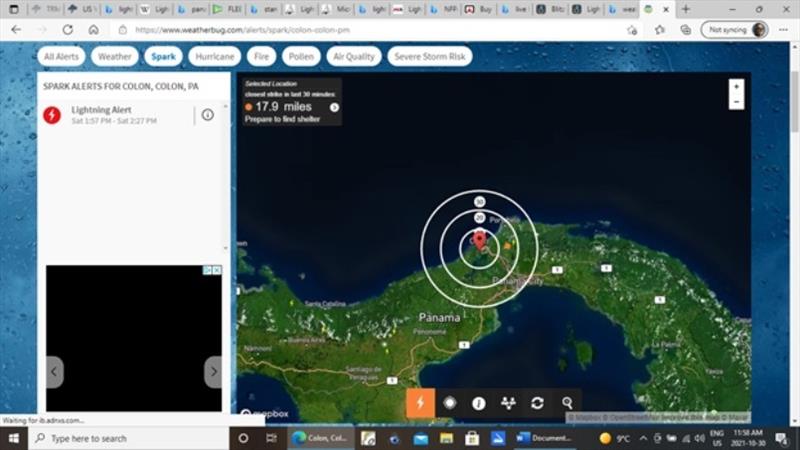Click the page vertical scrollbar
800x450 pixels.
(794, 102)
